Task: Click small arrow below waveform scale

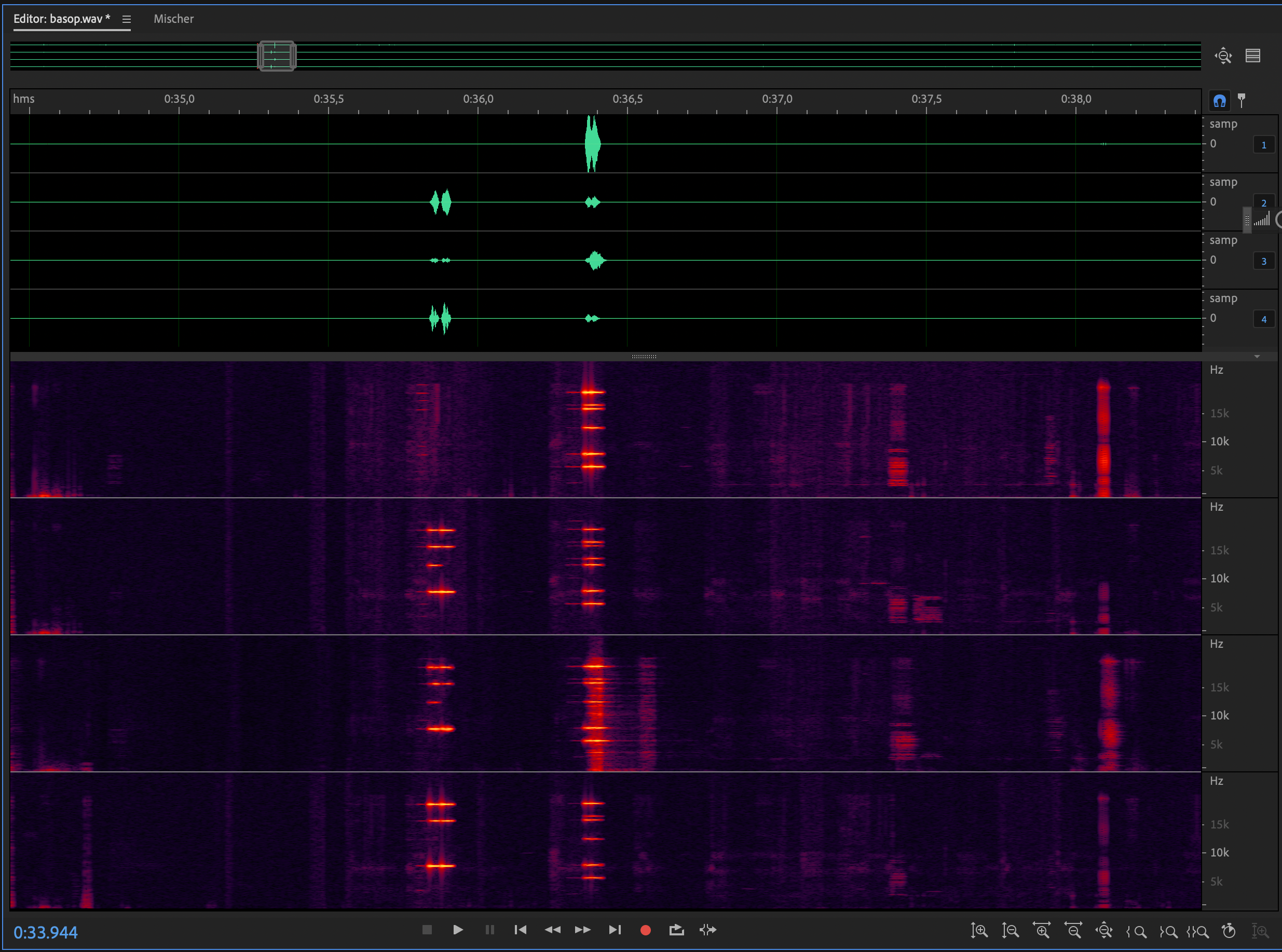Action: click(1257, 357)
